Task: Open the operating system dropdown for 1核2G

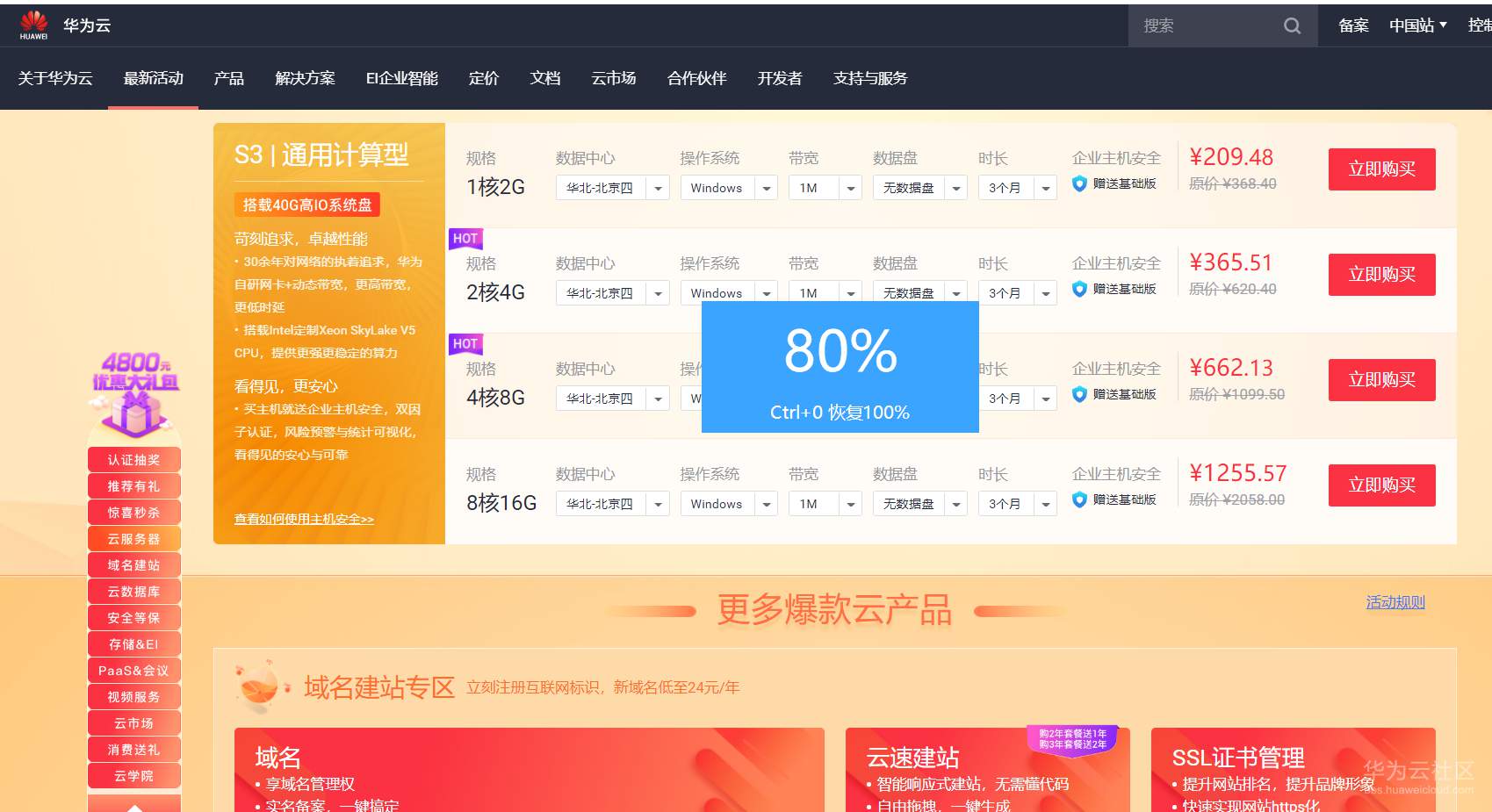Action: (729, 188)
